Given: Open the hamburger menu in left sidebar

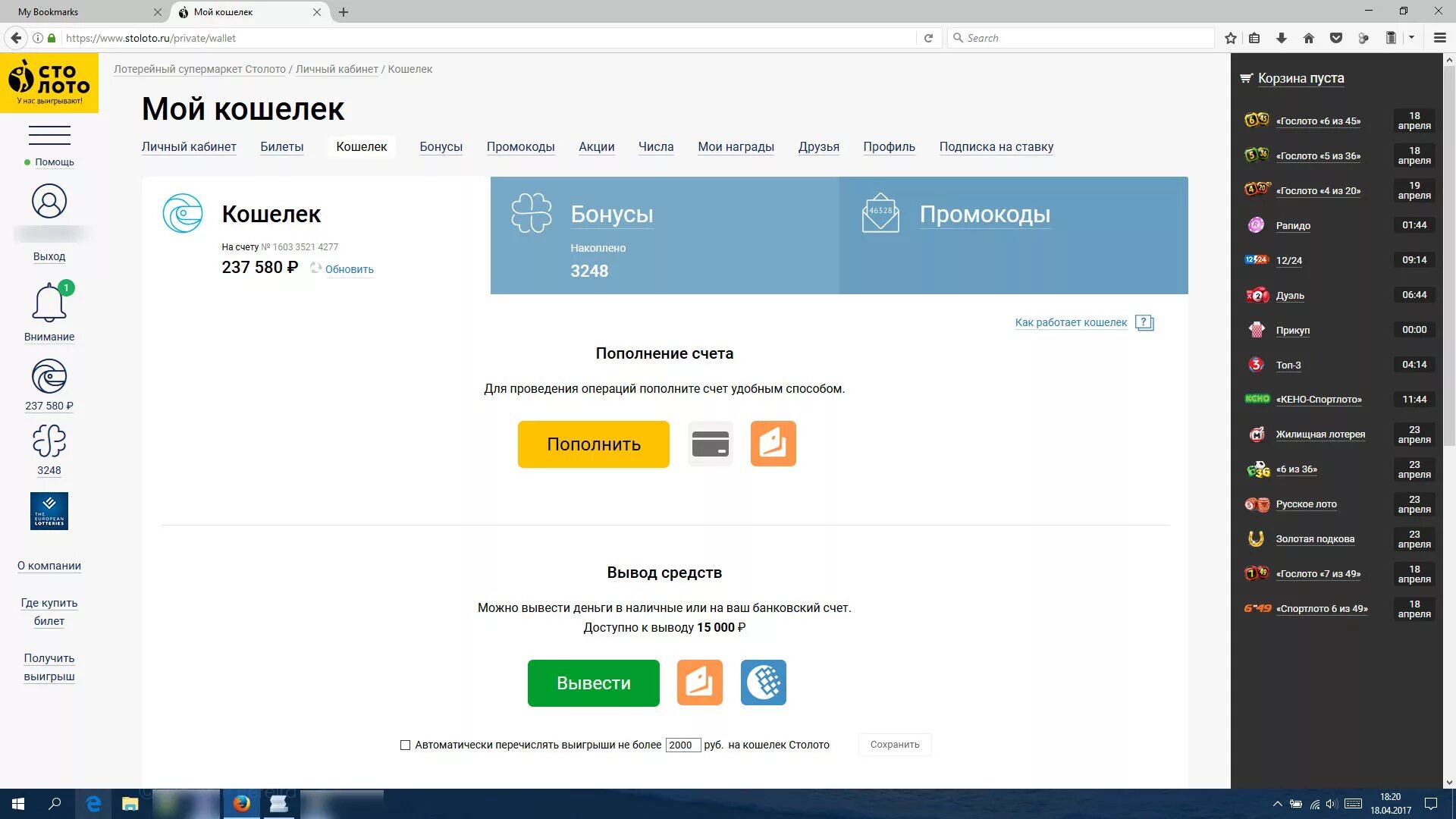Looking at the screenshot, I should click(x=49, y=135).
